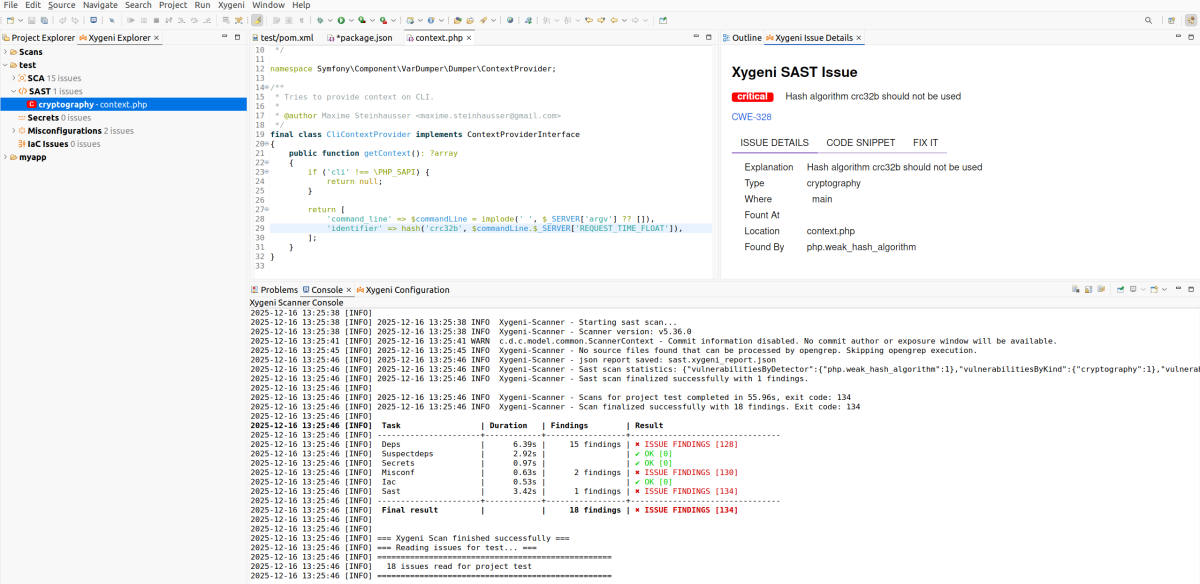Image resolution: width=1200 pixels, height=584 pixels.
Task: Close the context.php editor tab
Action: (468, 38)
